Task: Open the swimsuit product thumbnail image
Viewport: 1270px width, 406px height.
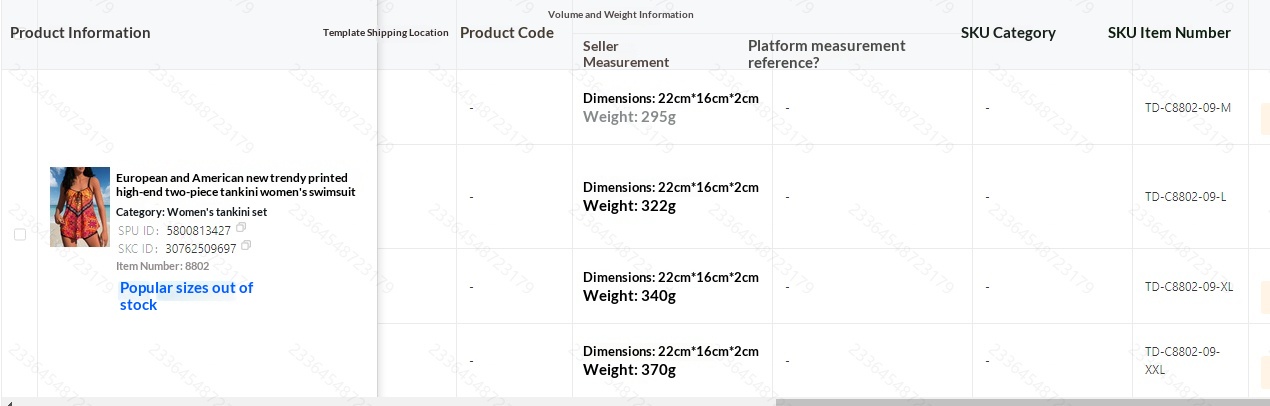Action: [80, 207]
